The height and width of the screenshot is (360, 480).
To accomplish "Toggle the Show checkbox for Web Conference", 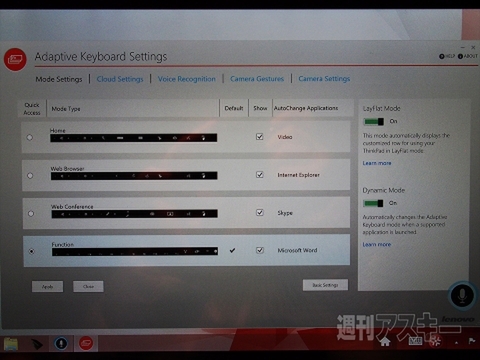I will [x=260, y=212].
